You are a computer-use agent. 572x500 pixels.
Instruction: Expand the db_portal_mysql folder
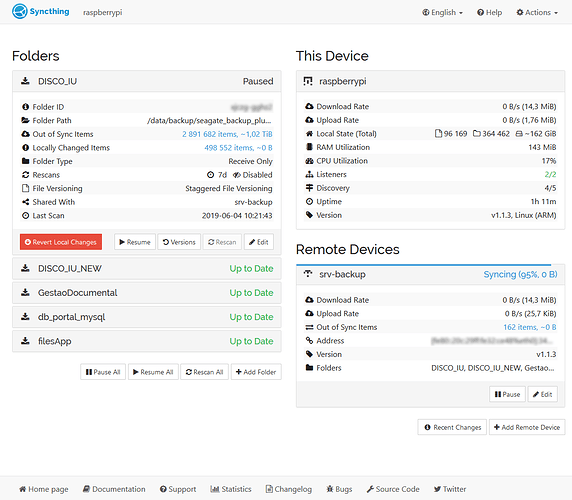click(x=147, y=317)
